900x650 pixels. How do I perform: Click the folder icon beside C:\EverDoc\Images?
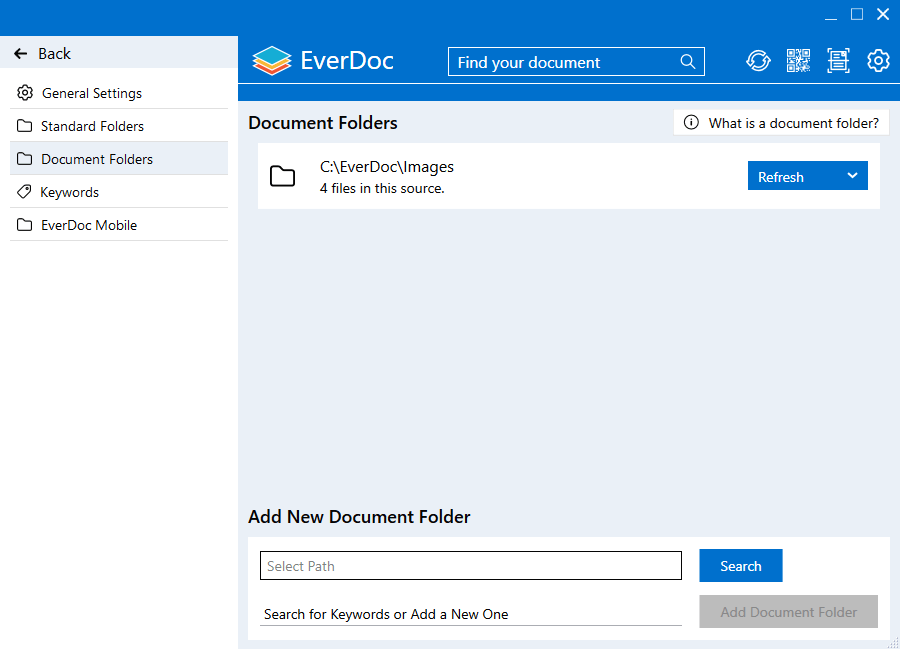283,175
